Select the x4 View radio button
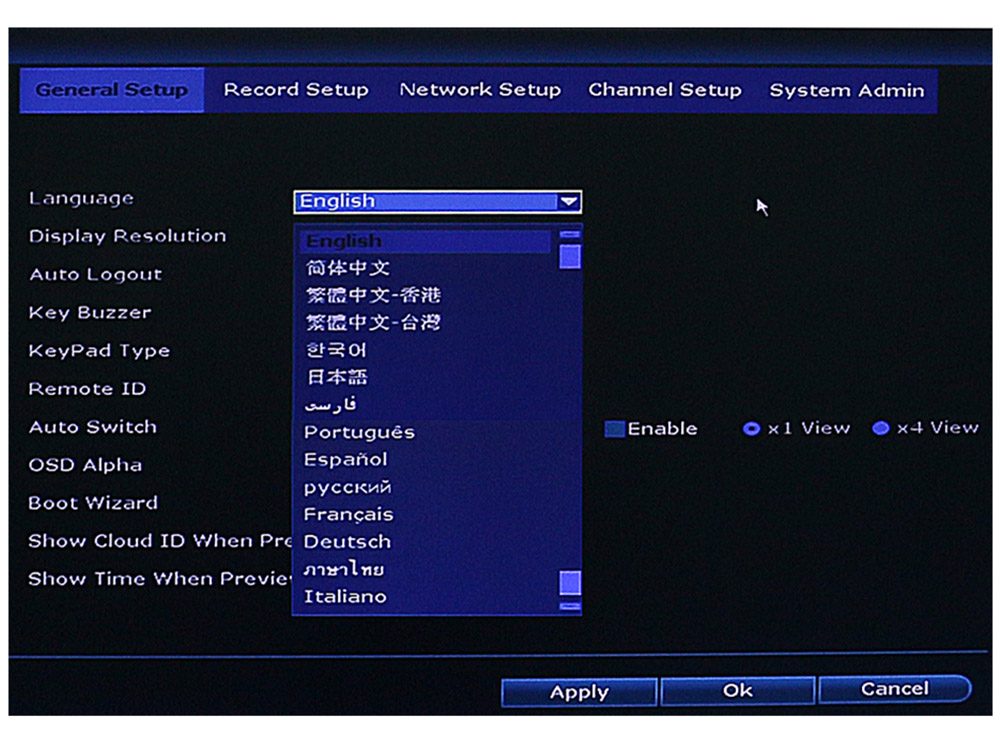 tap(880, 429)
